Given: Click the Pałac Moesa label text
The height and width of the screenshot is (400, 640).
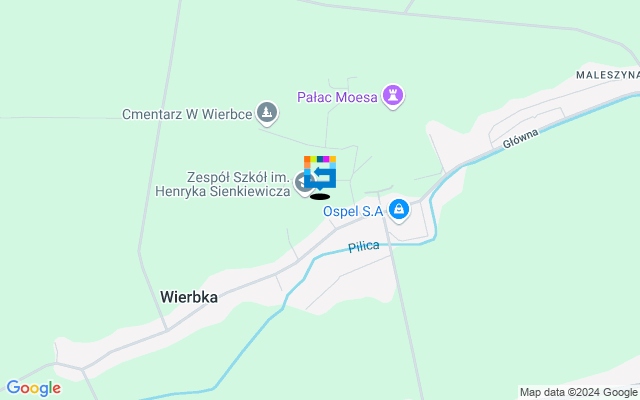Looking at the screenshot, I should click(337, 97).
